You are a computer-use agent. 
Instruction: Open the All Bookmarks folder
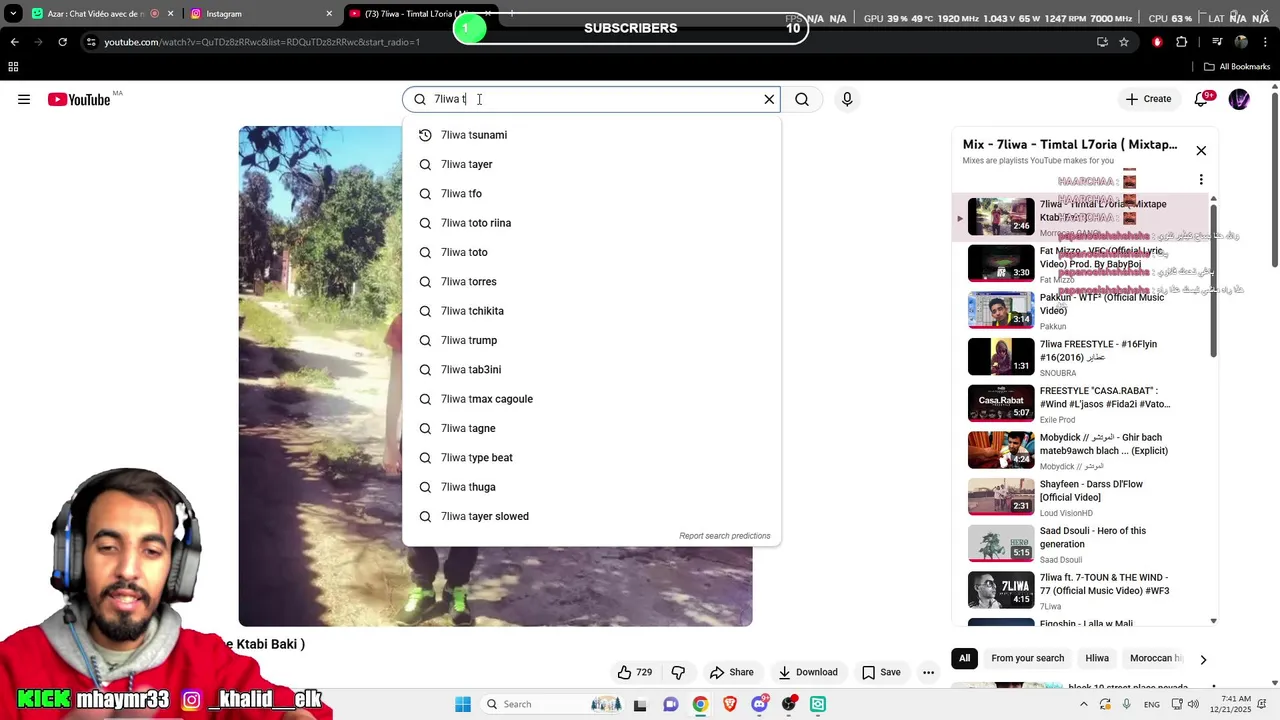1237,67
